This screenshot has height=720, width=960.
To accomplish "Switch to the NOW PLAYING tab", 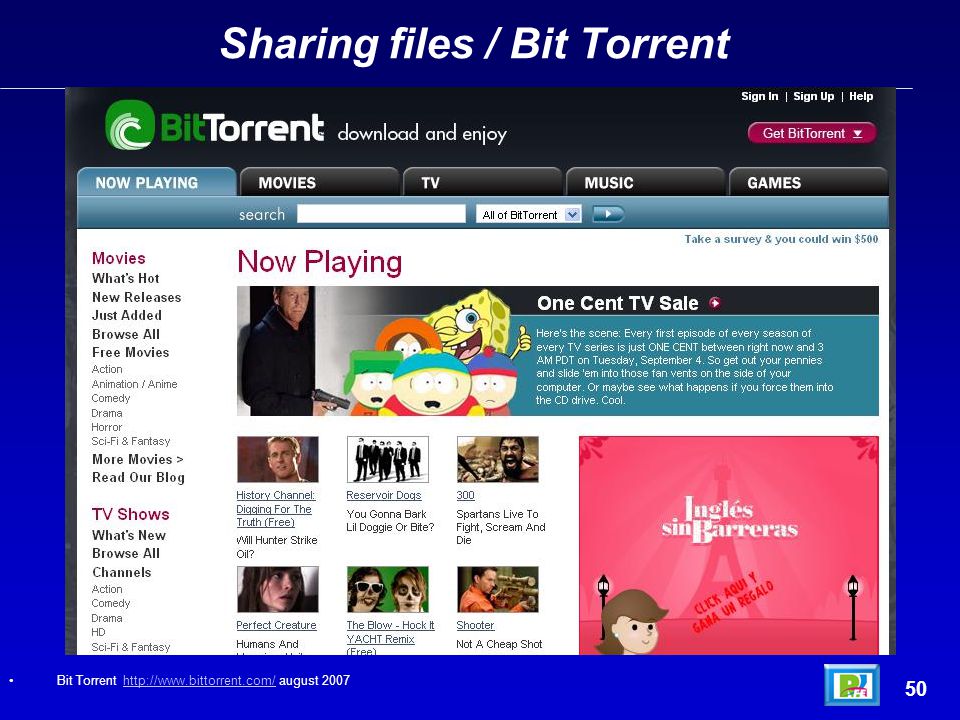I will point(157,182).
